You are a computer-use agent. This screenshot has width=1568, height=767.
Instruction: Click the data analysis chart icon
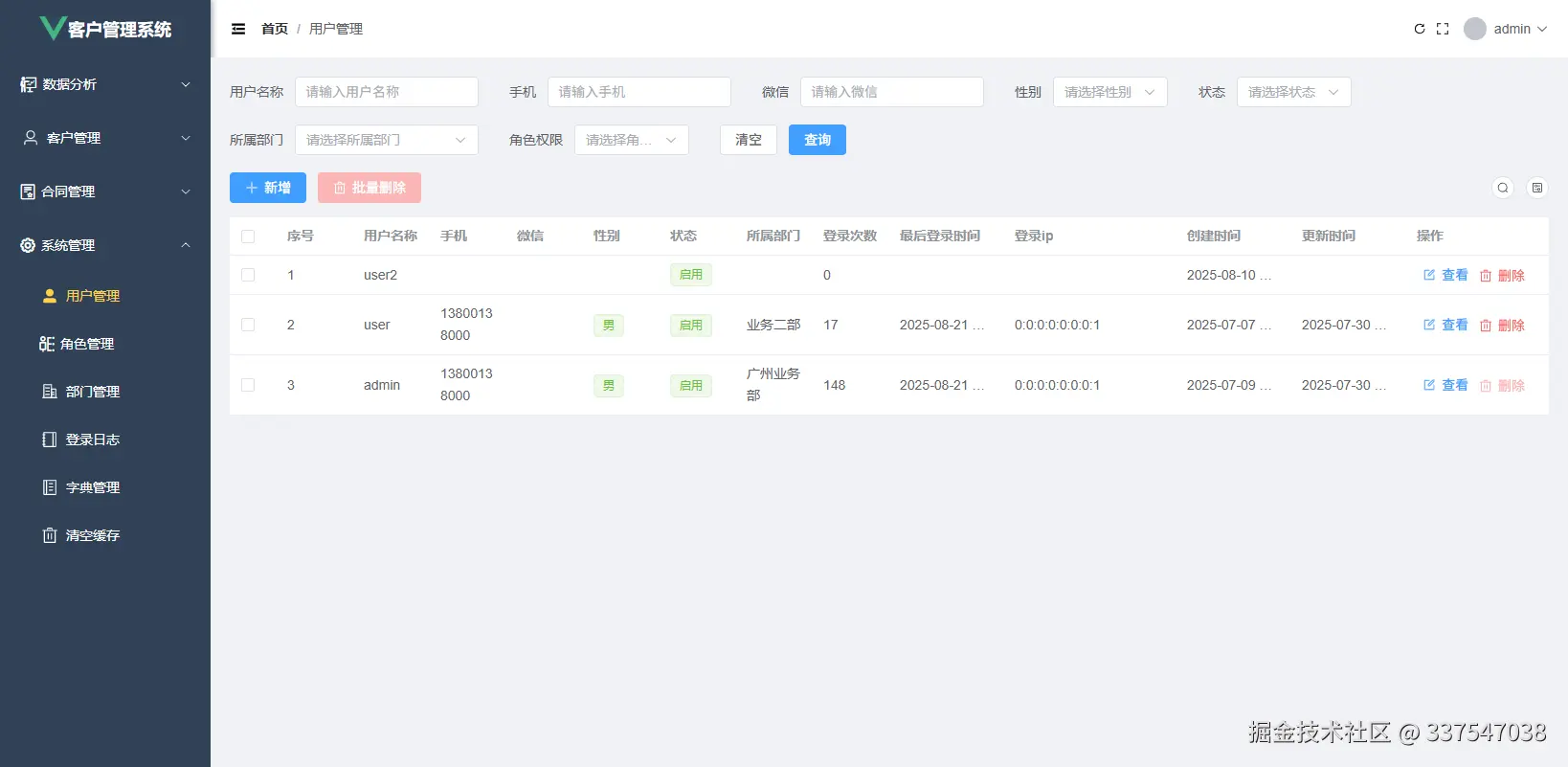click(29, 84)
